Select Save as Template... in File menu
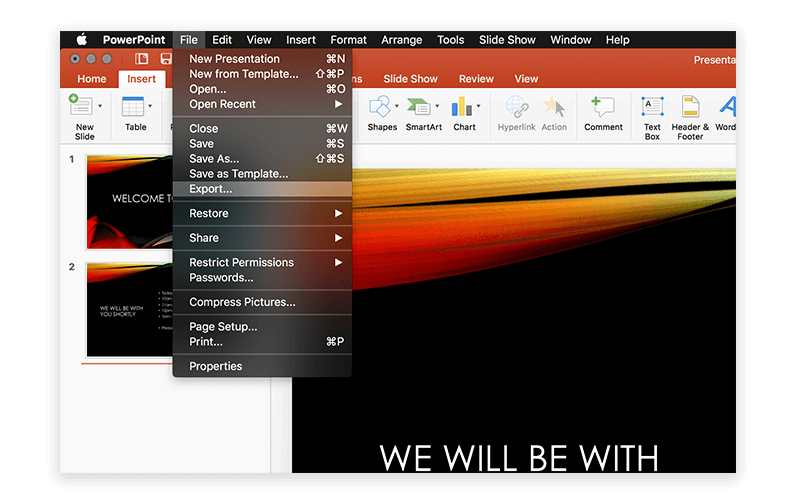 point(238,174)
